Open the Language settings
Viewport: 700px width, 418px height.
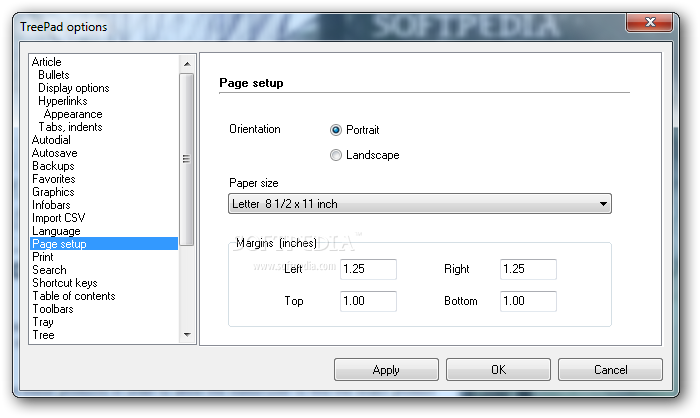coord(56,231)
